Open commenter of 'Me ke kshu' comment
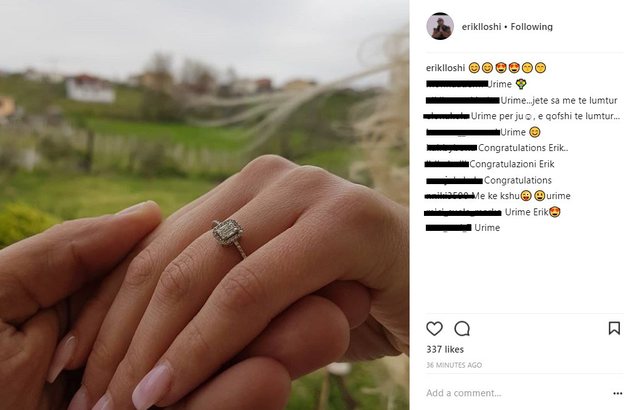 click(x=449, y=196)
